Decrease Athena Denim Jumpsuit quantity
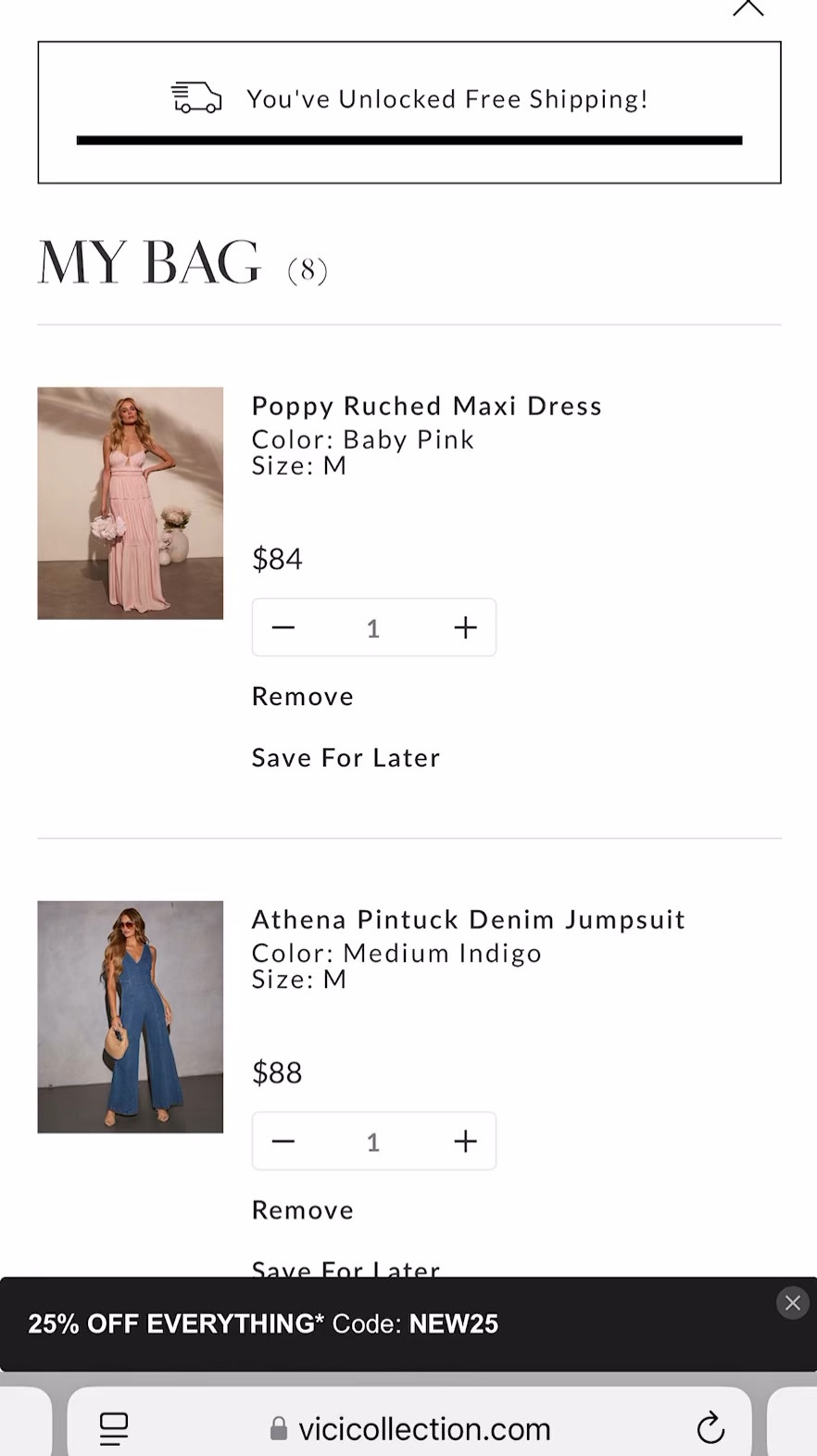 pyautogui.click(x=283, y=1142)
